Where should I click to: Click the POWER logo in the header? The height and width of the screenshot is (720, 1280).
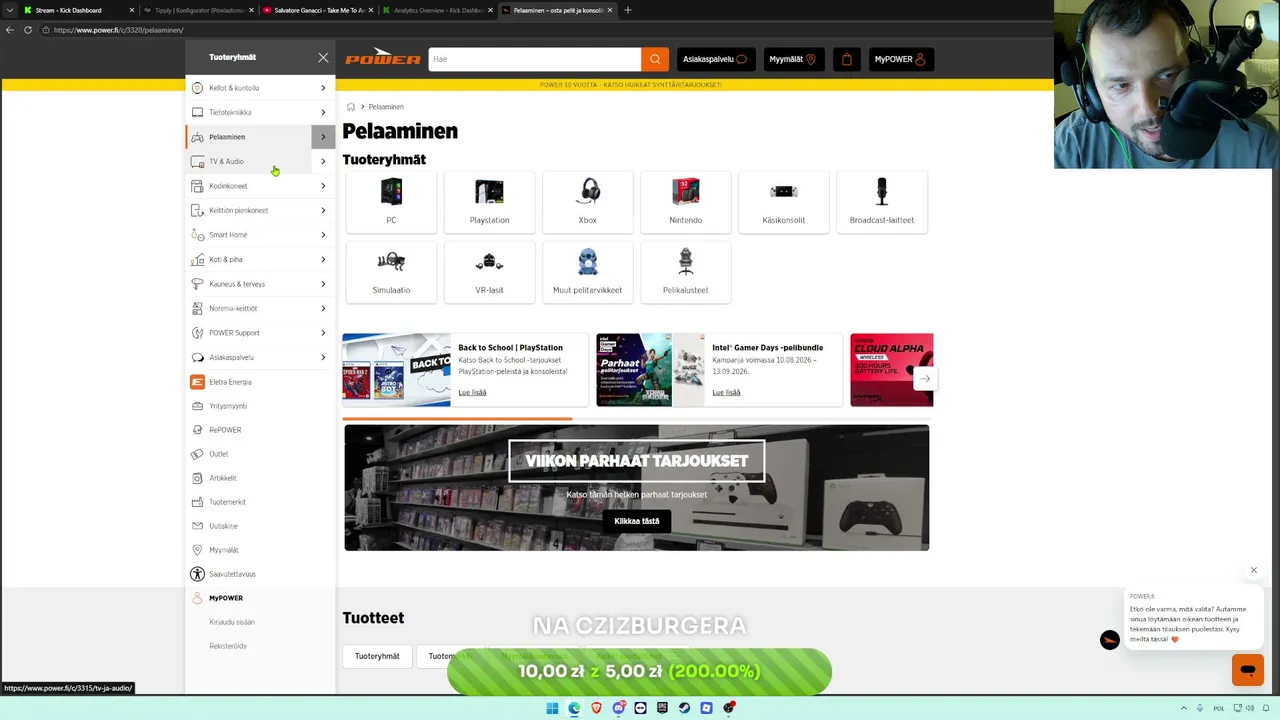[x=383, y=58]
